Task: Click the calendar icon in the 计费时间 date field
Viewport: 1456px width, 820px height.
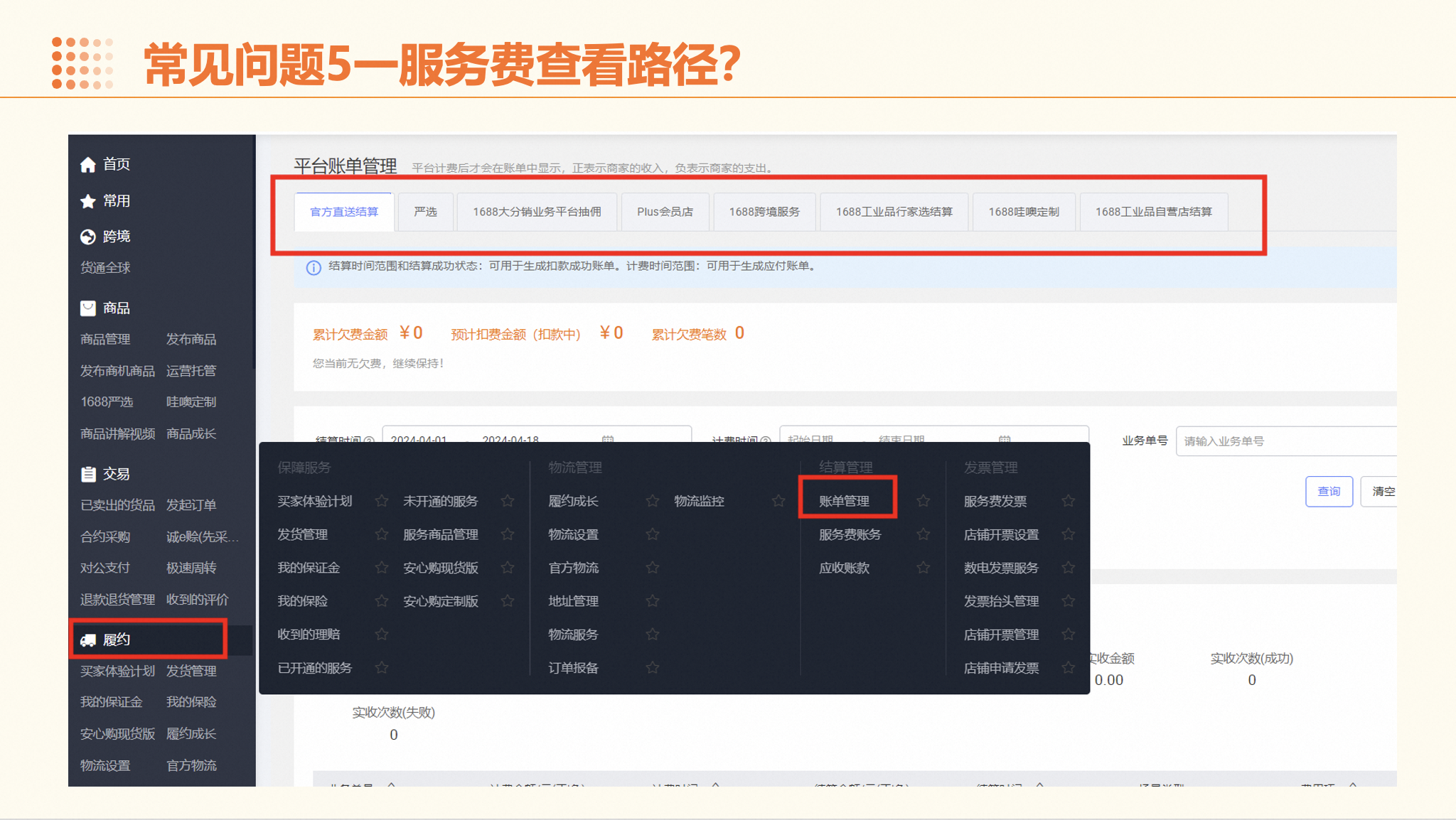Action: click(1004, 439)
